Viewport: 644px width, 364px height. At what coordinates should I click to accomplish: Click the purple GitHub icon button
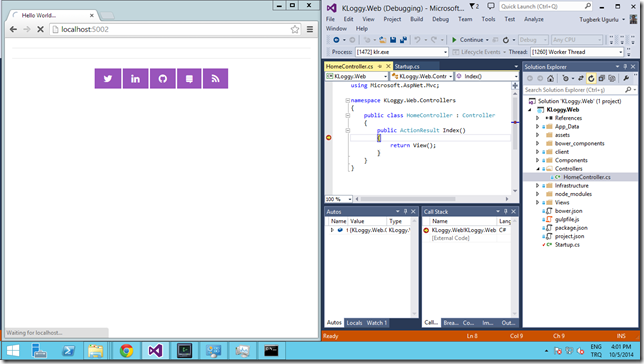coord(163,78)
